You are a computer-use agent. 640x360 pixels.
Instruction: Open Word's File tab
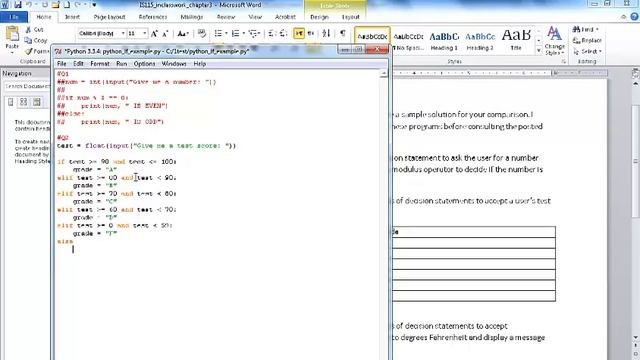(14, 17)
